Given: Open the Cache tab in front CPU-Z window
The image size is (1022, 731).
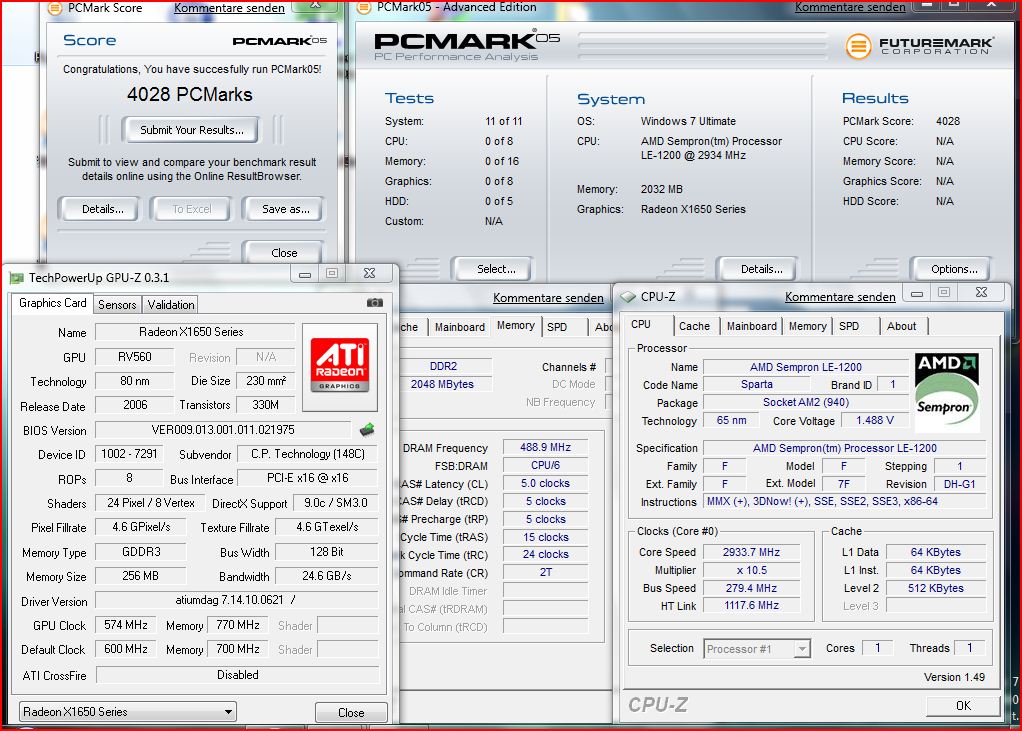Looking at the screenshot, I should (x=694, y=326).
